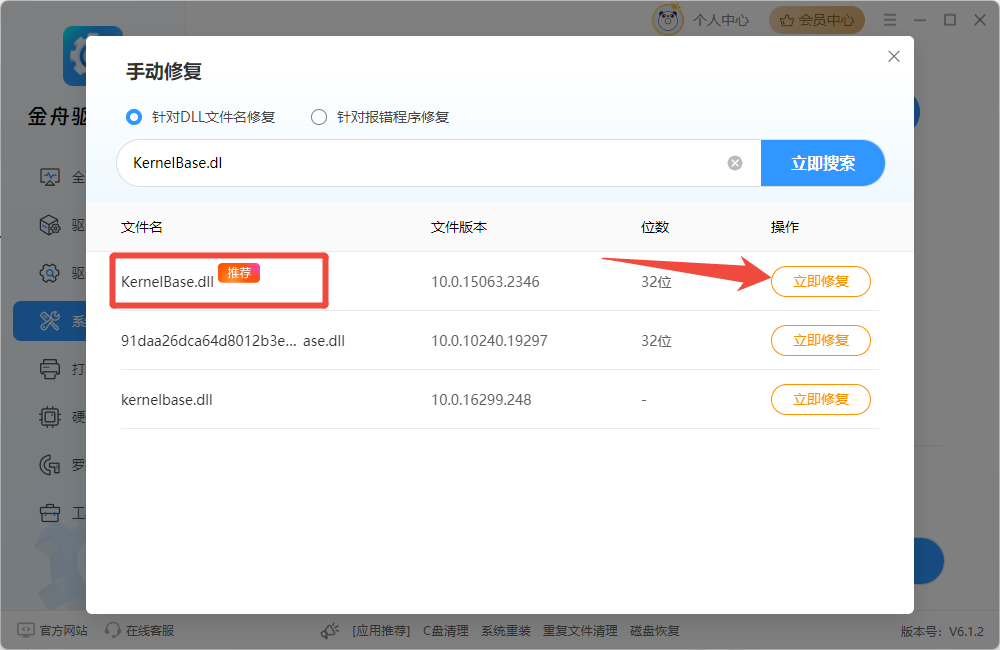The height and width of the screenshot is (650, 1000).
Task: Close the 手动修复 dialog
Action: (x=893, y=57)
